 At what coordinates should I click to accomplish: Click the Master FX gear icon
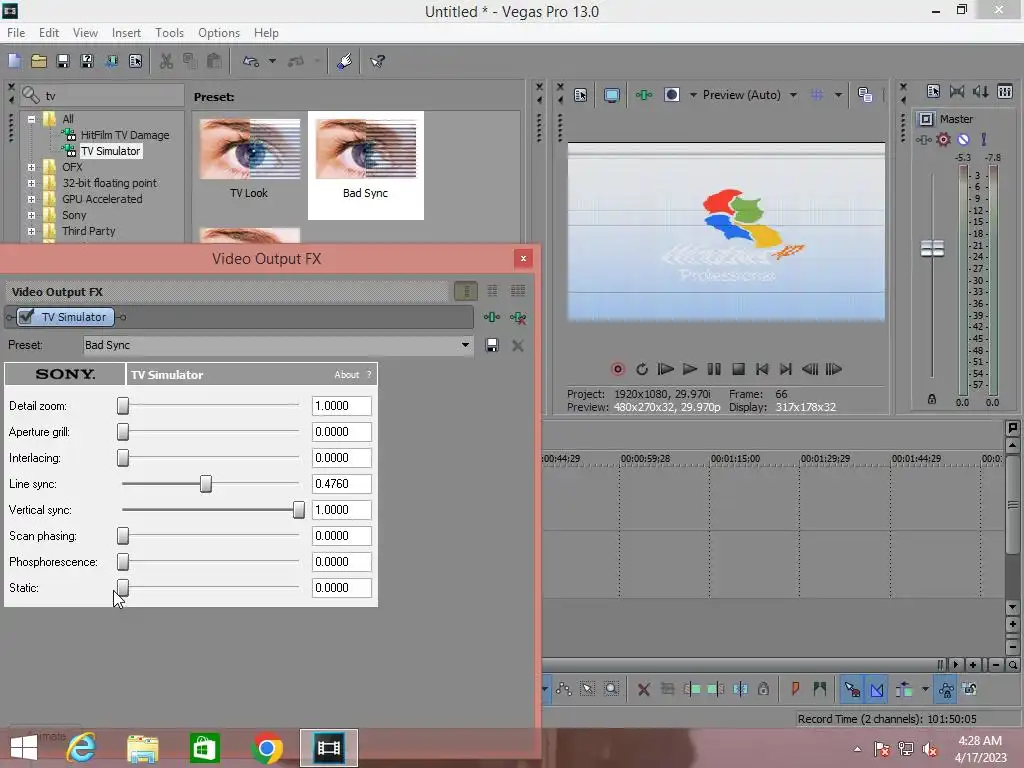[x=943, y=139]
